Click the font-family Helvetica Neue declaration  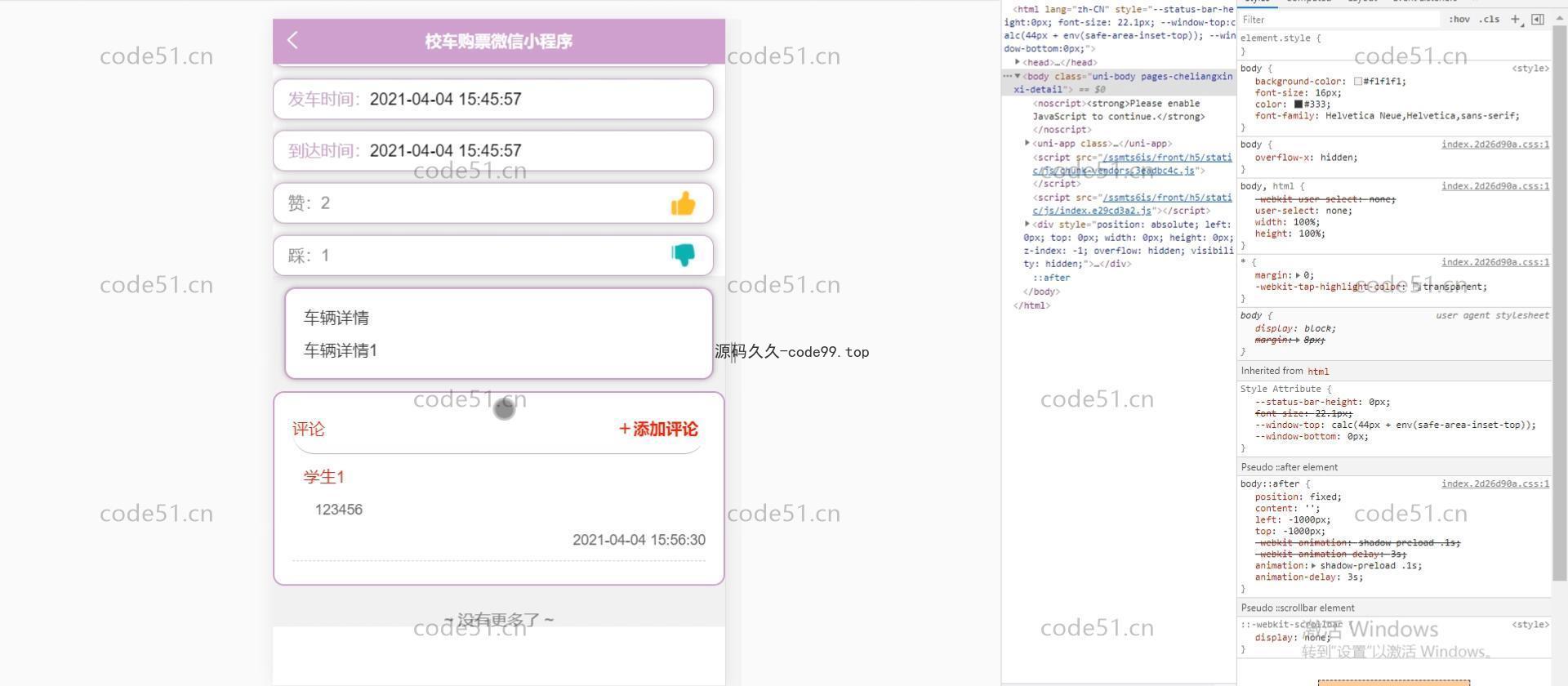[1387, 116]
